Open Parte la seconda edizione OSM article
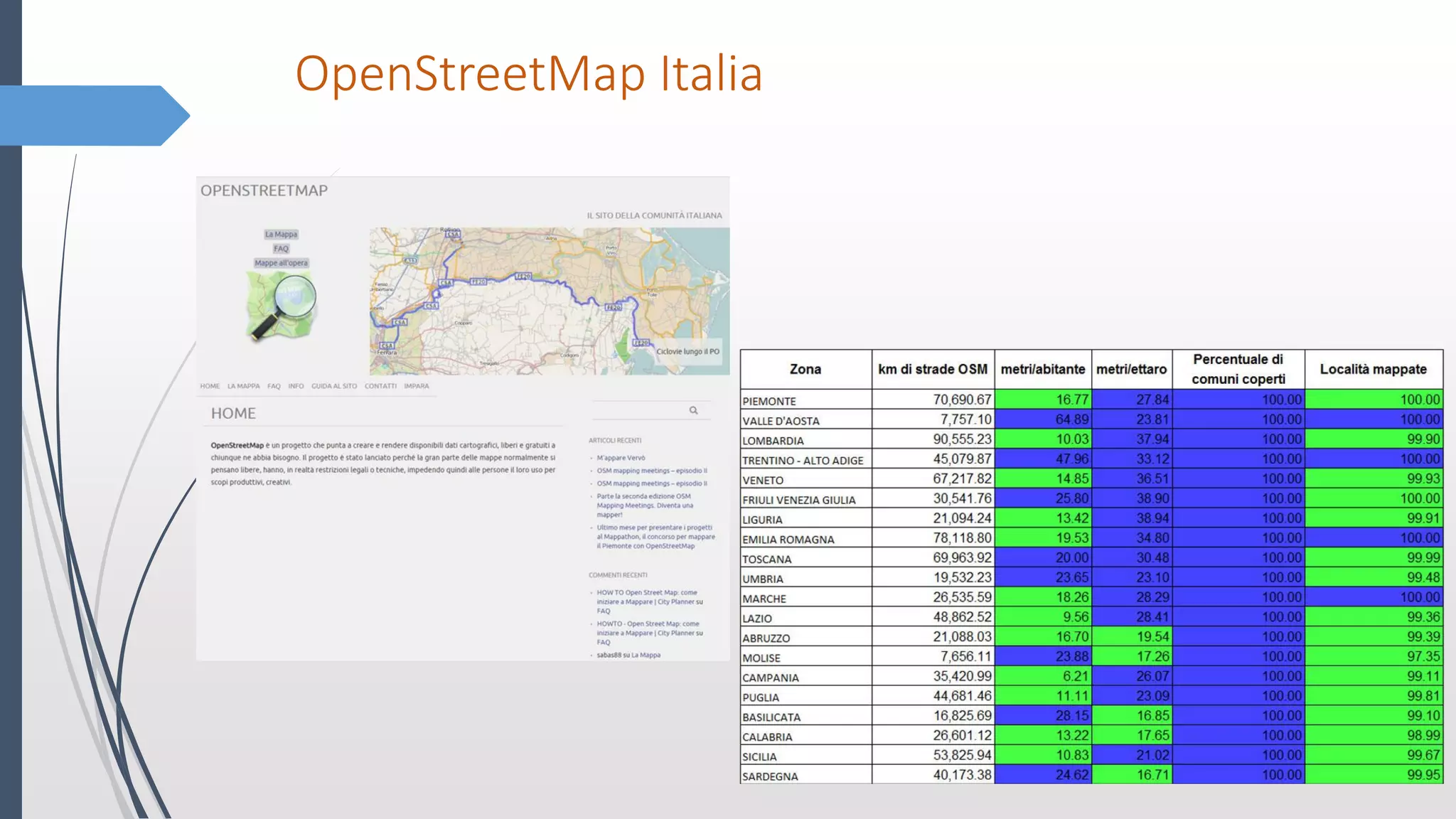This screenshot has width=1456, height=819. coord(645,505)
